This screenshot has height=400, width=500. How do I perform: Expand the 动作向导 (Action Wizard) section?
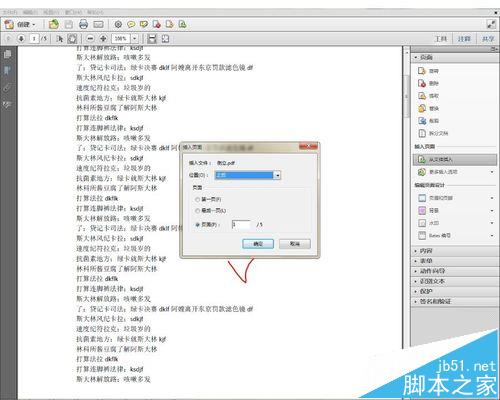tap(454, 271)
